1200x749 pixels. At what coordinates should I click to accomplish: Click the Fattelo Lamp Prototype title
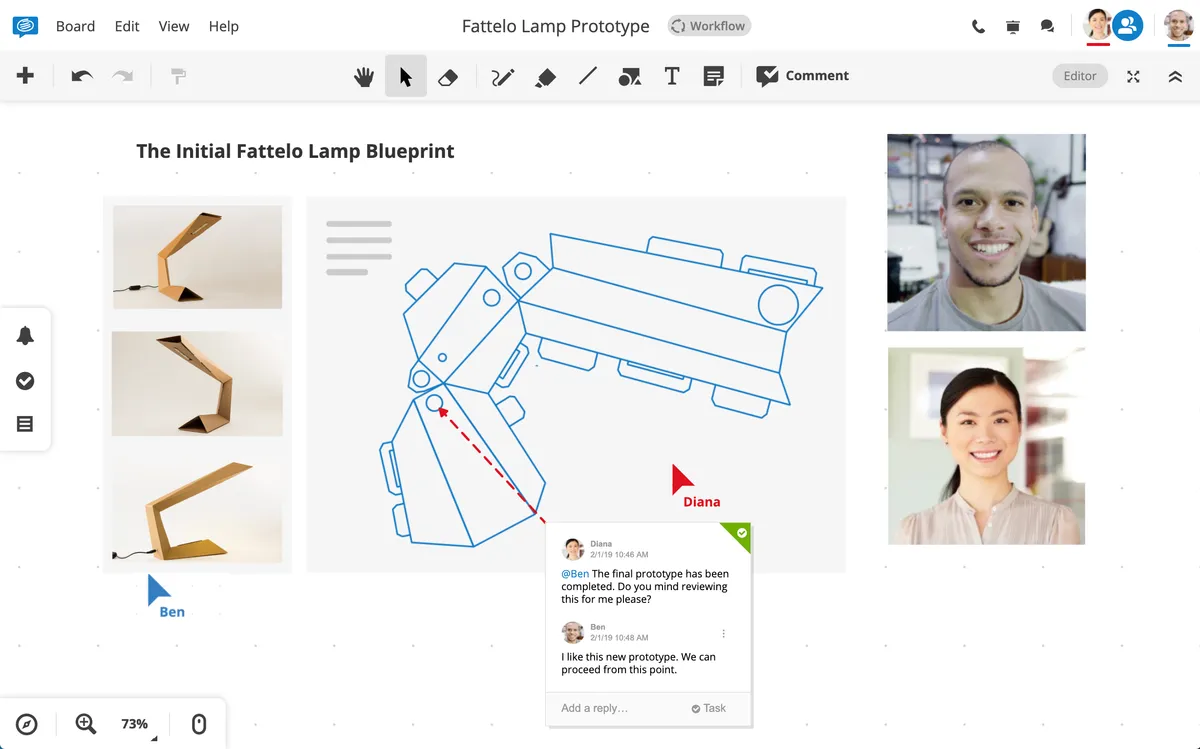pyautogui.click(x=555, y=26)
